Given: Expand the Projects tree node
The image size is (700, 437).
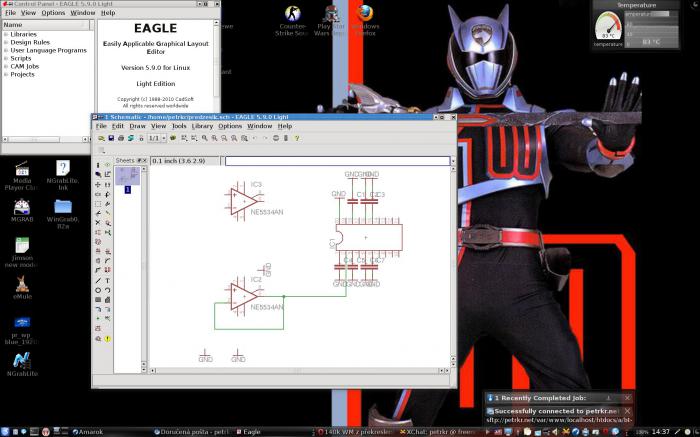Looking at the screenshot, I should (x=6, y=75).
